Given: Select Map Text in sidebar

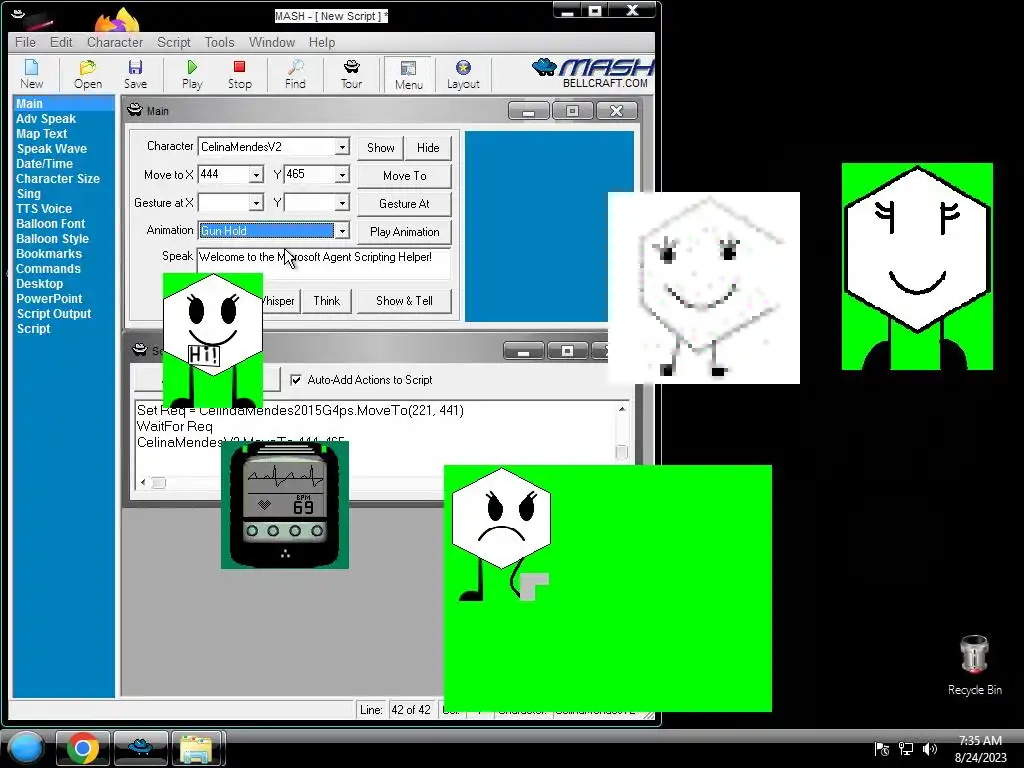Looking at the screenshot, I should coord(41,134).
